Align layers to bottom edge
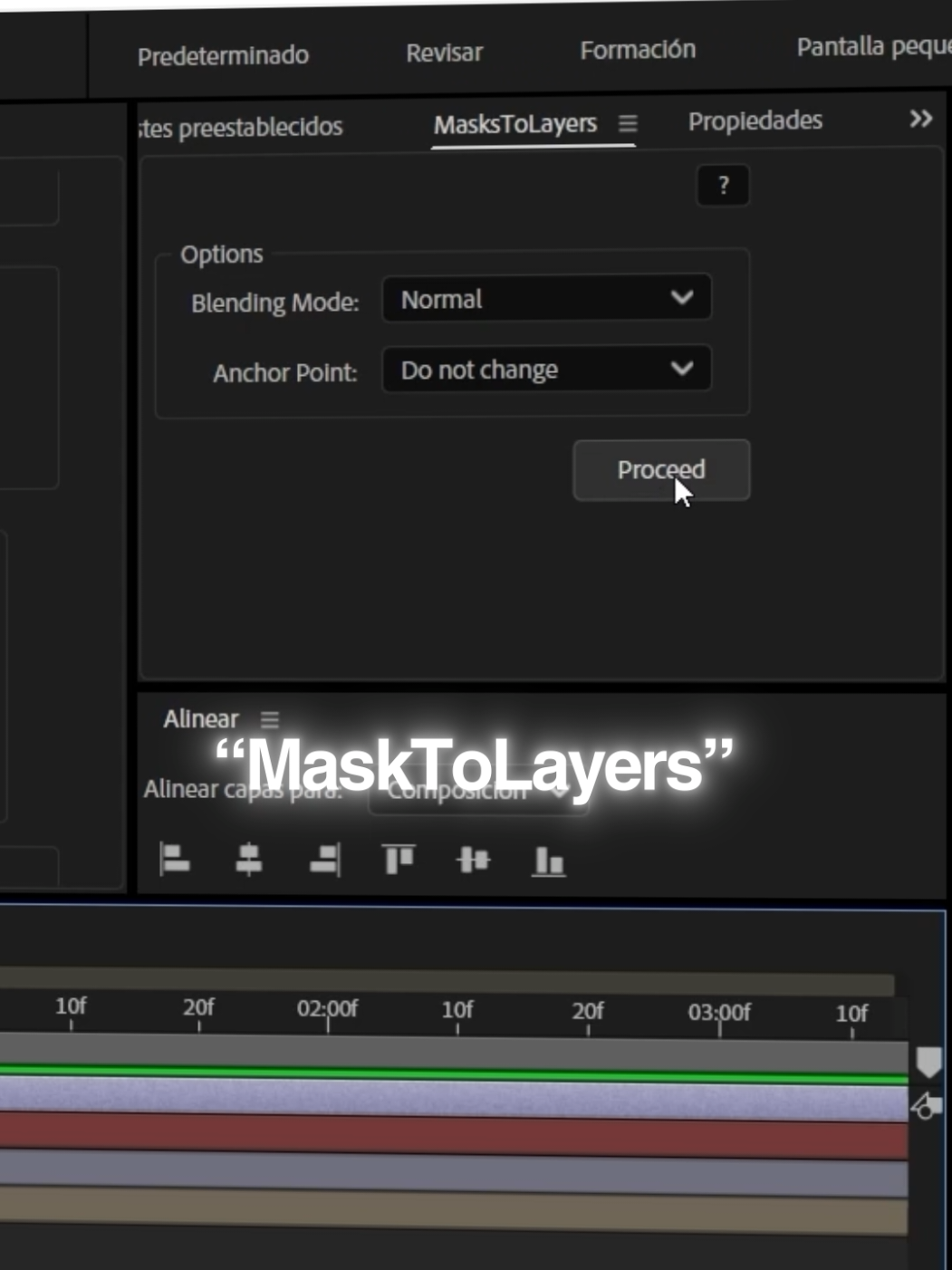952x1270 pixels. 548,861
